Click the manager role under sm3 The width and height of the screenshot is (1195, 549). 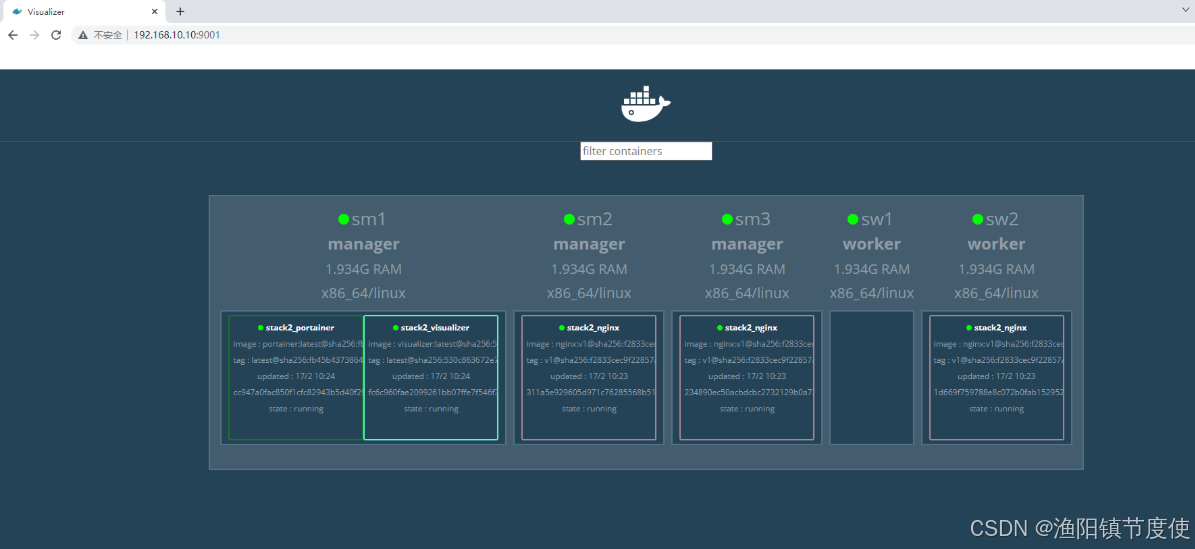pyautogui.click(x=747, y=244)
